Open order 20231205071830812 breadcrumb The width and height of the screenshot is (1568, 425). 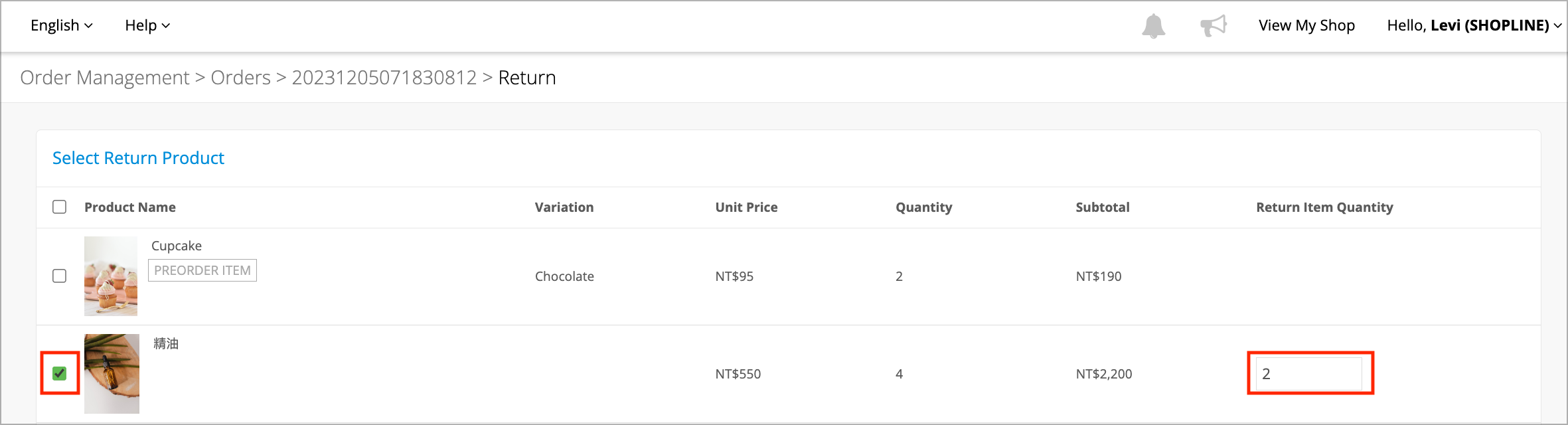[x=384, y=78]
